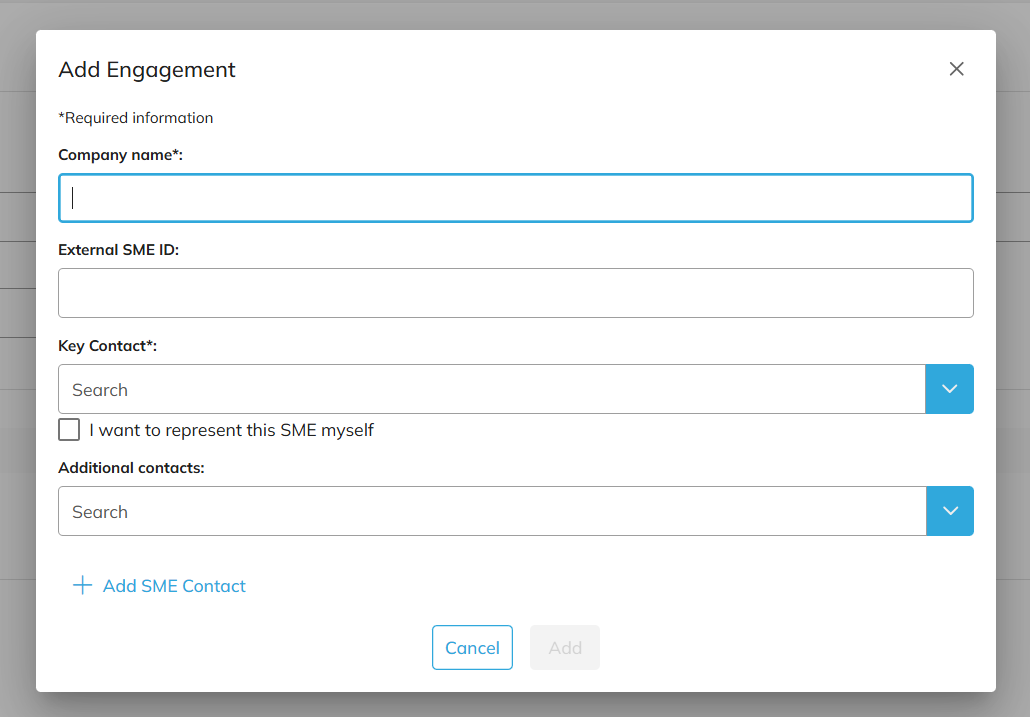Click the 'I want to represent this SME myself' label

pos(231,430)
